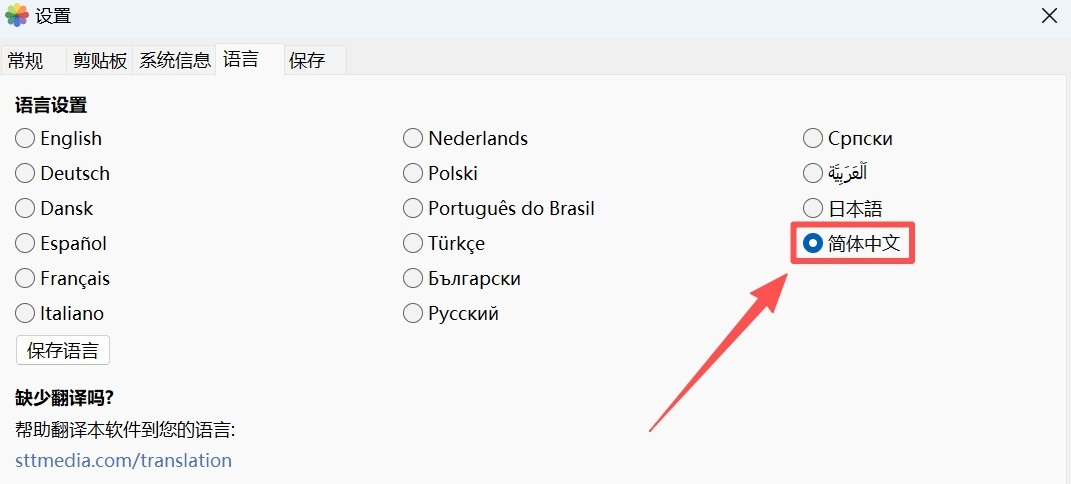Select the 简体中文 radio button
Screen dimensions: 1071x484
pyautogui.click(x=813, y=243)
